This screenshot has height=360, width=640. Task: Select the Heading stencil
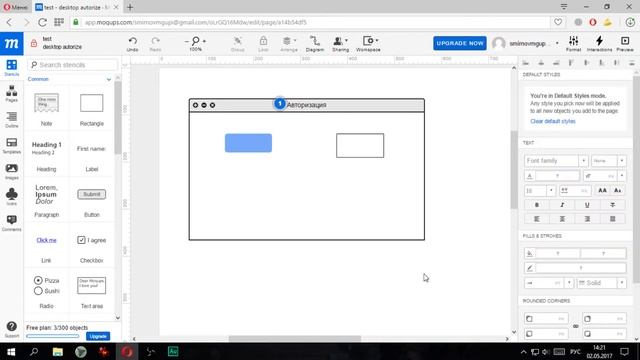pos(47,156)
